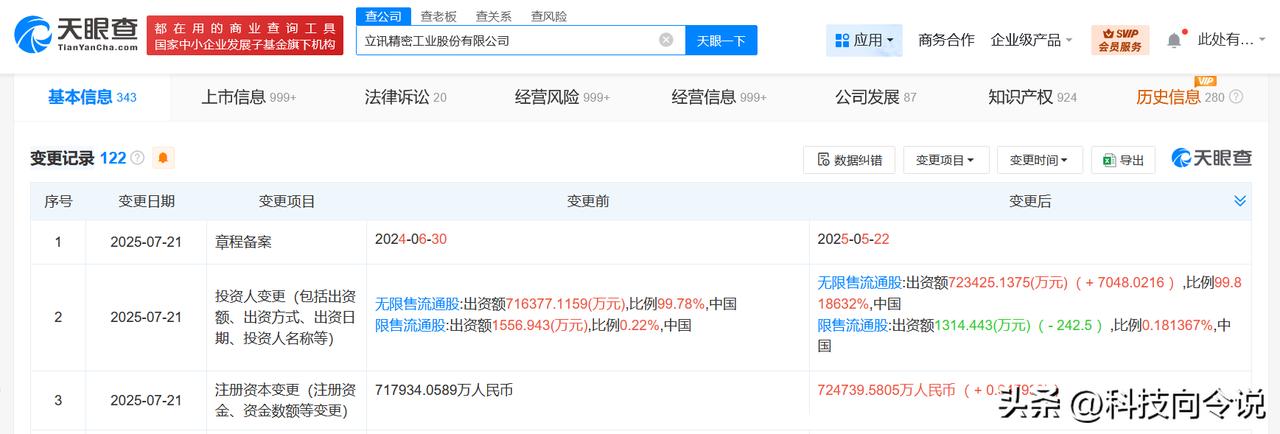Screen dimensions: 1280x434
Task: Clear the search field with the X icon
Action: coord(666,40)
